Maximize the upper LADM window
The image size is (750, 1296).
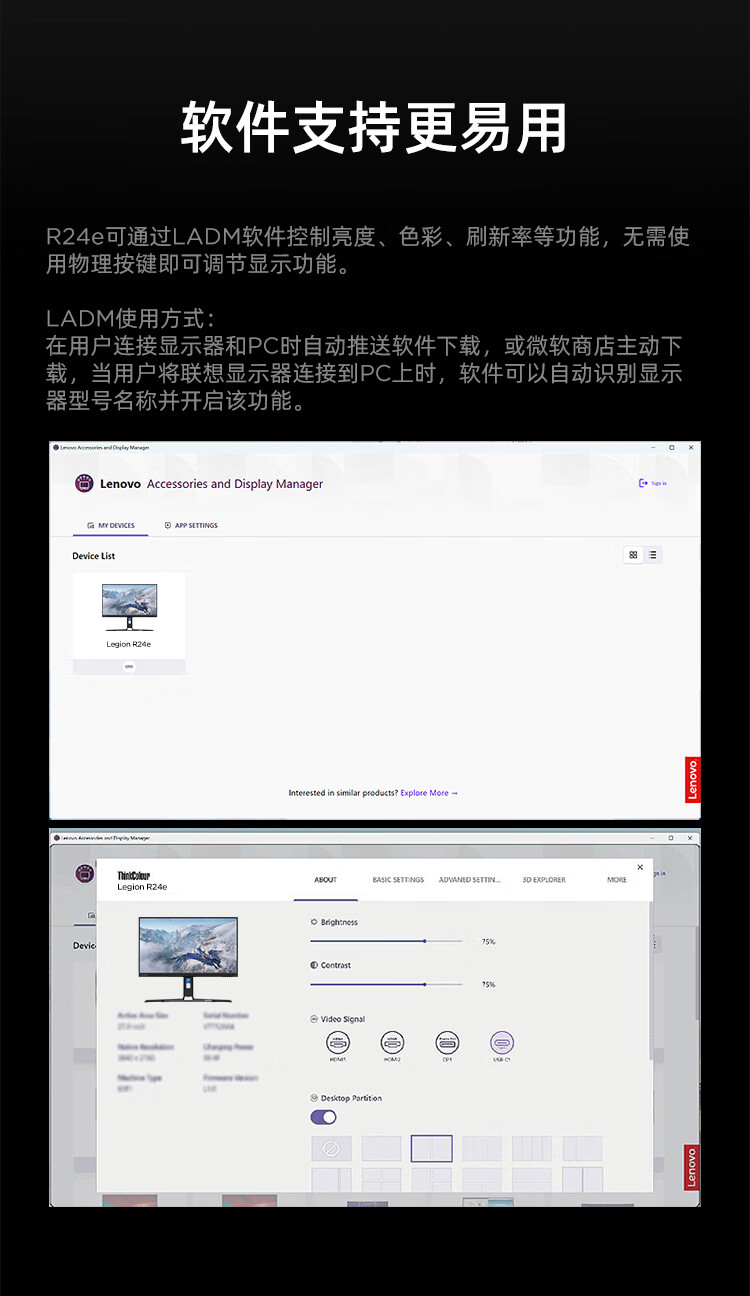[x=671, y=447]
